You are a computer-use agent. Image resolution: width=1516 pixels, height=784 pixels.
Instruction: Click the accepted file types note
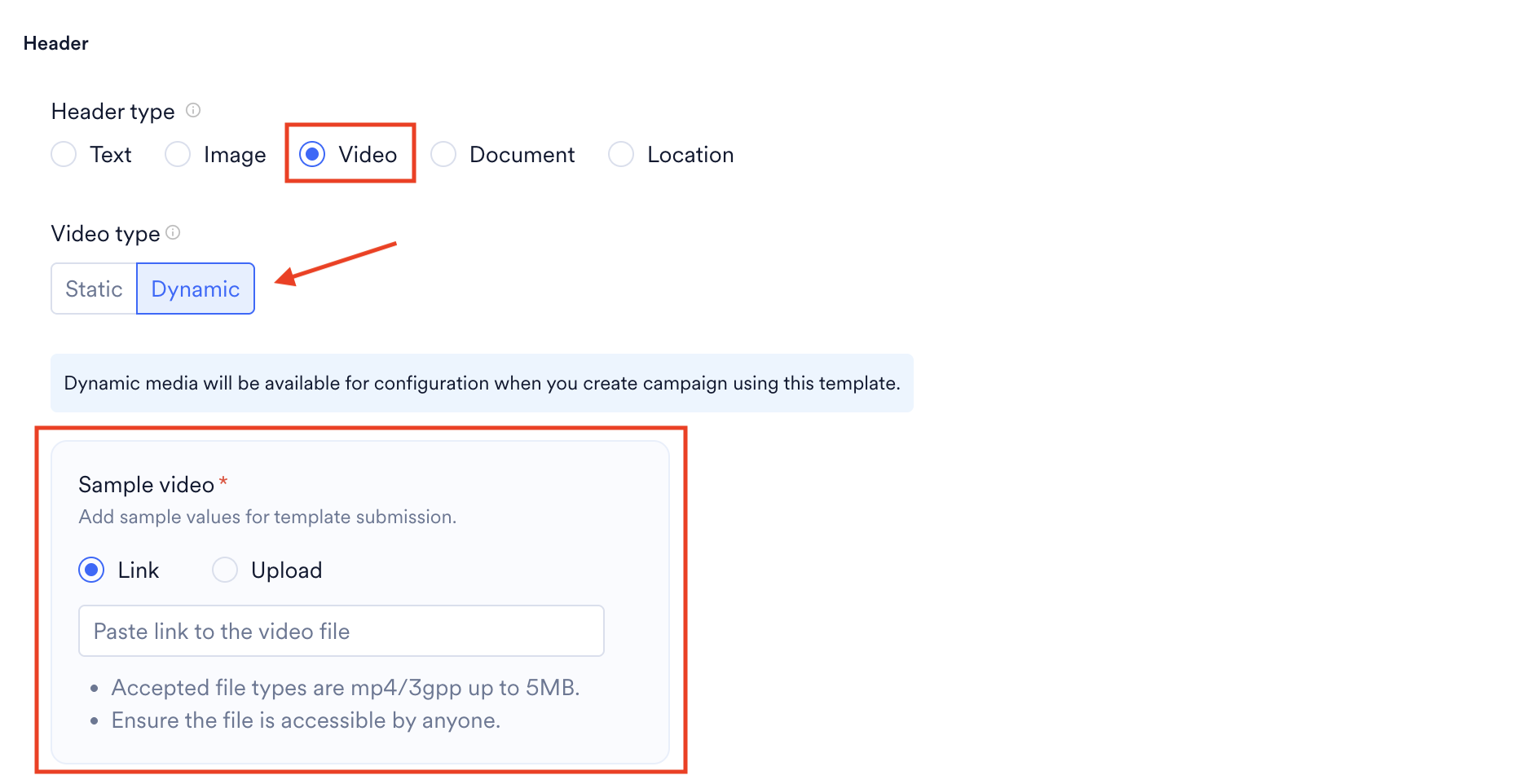point(346,688)
